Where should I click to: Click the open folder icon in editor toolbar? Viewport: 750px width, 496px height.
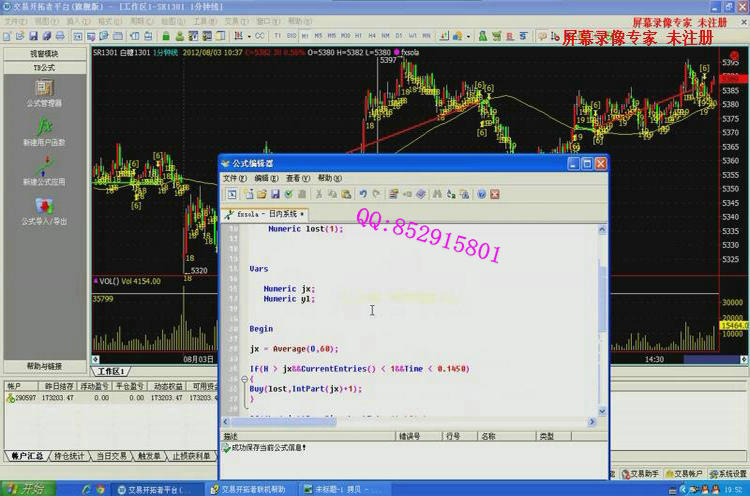[261, 194]
